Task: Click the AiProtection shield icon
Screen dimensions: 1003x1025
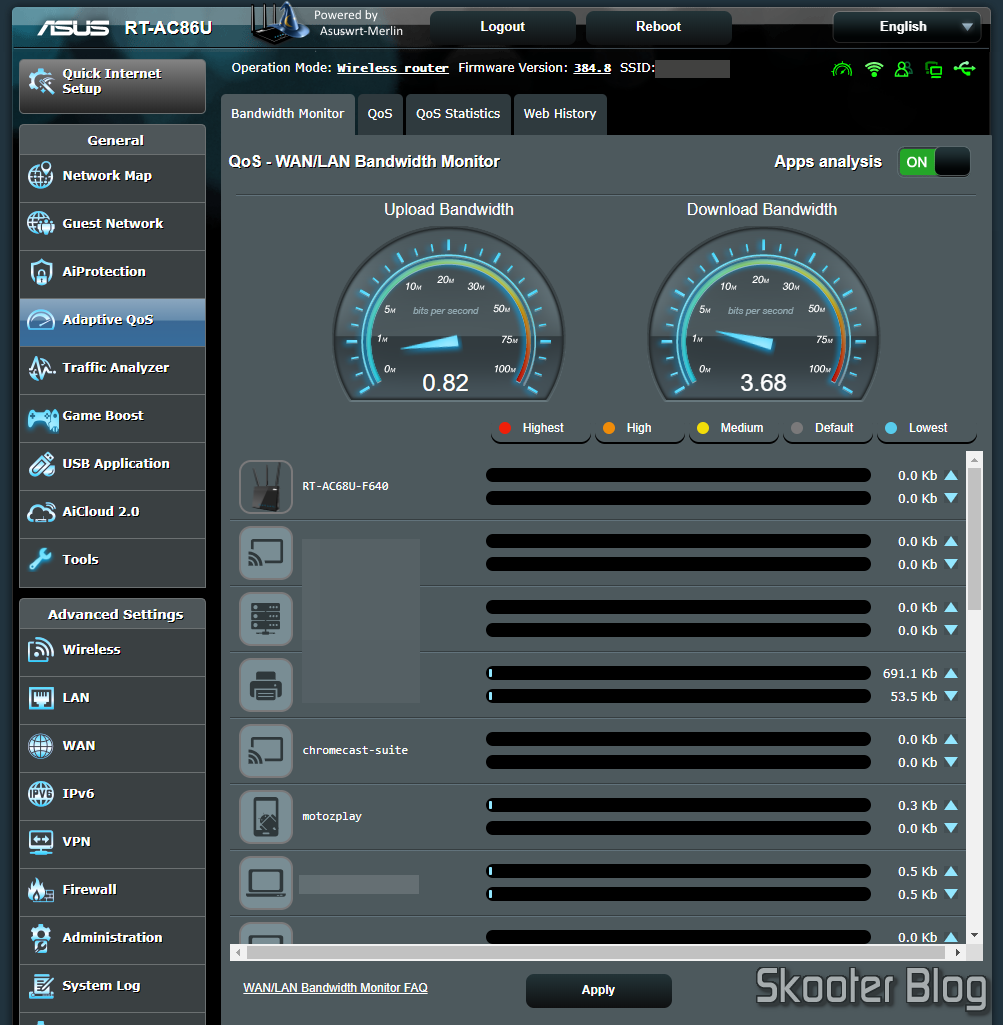Action: [41, 271]
